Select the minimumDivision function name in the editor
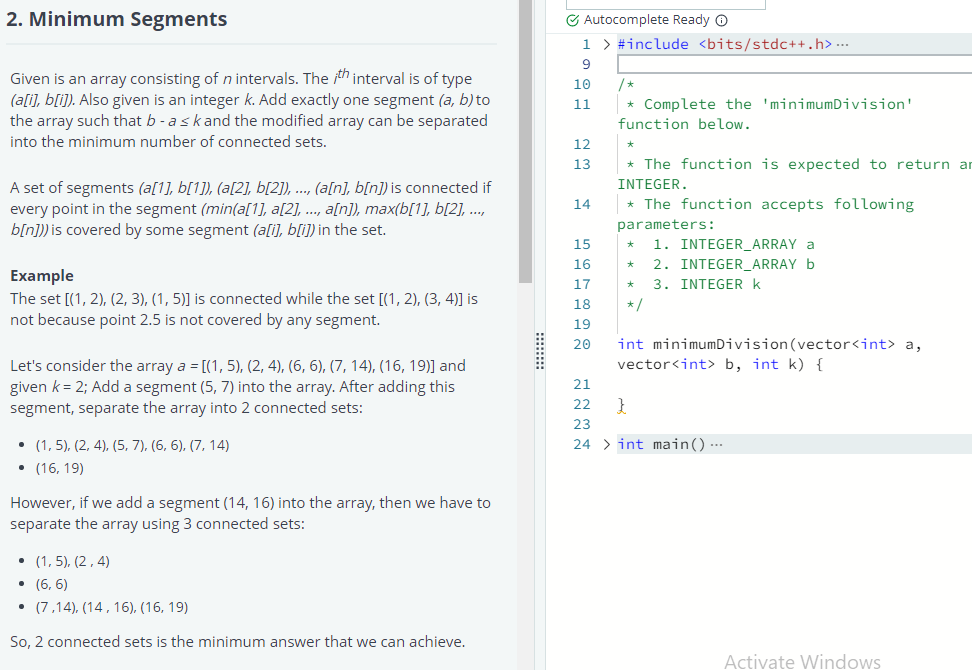This screenshot has height=670, width=972. [723, 344]
